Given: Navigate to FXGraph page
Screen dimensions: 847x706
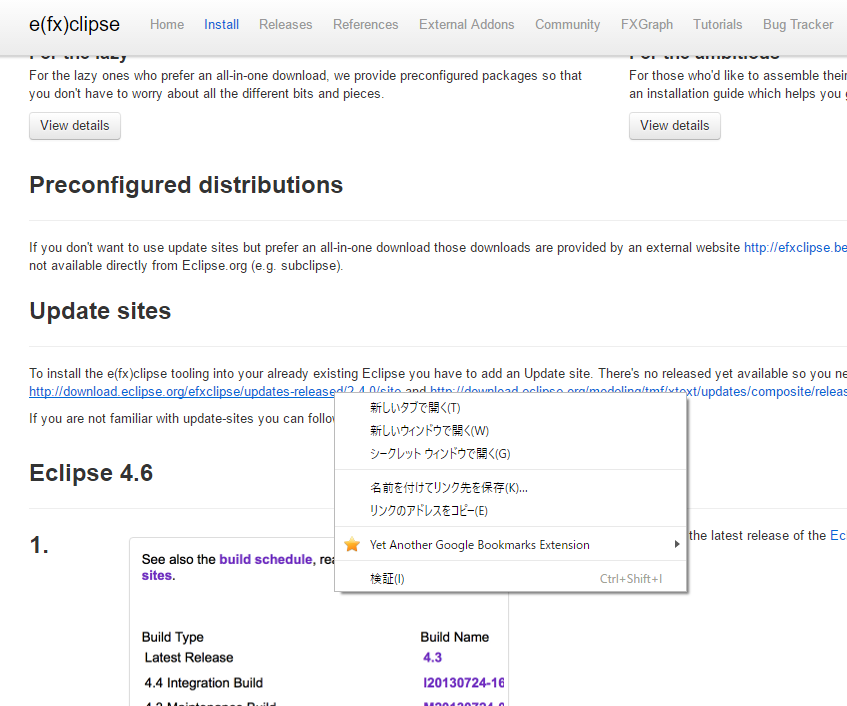Looking at the screenshot, I should tap(647, 25).
